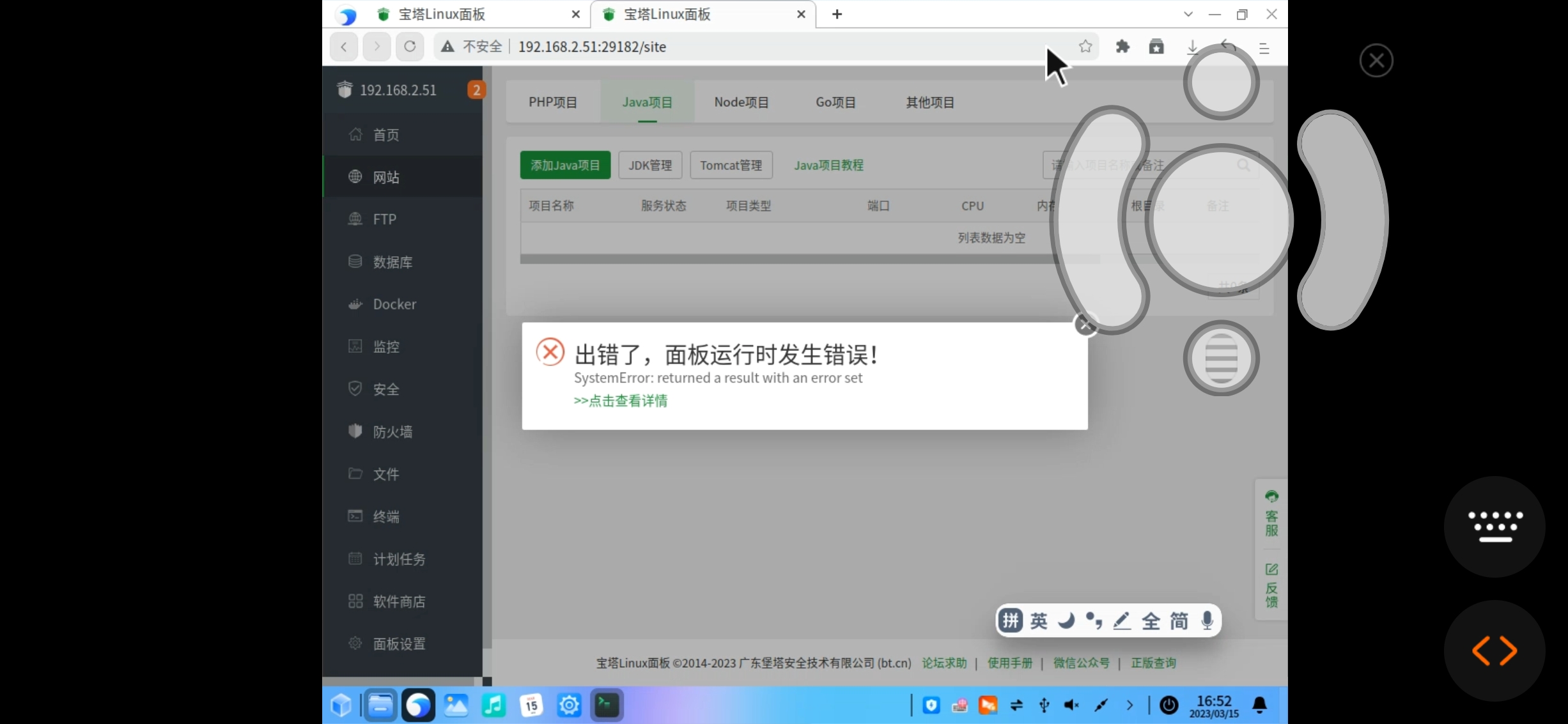
Task: Open the IME pencil handwriting icon
Action: (1122, 620)
